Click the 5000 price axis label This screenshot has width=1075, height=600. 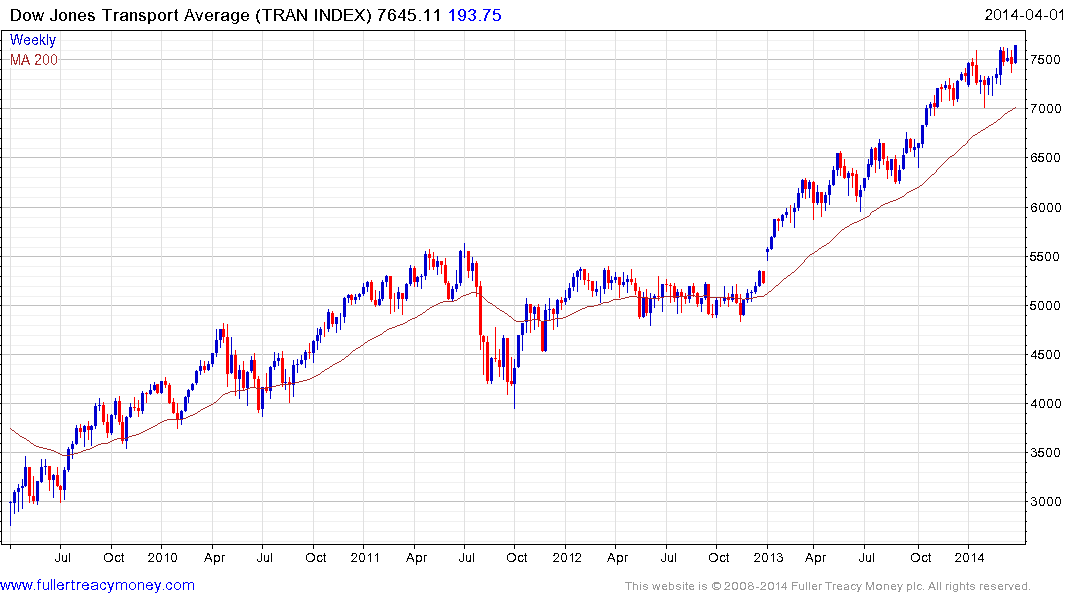[x=1046, y=306]
